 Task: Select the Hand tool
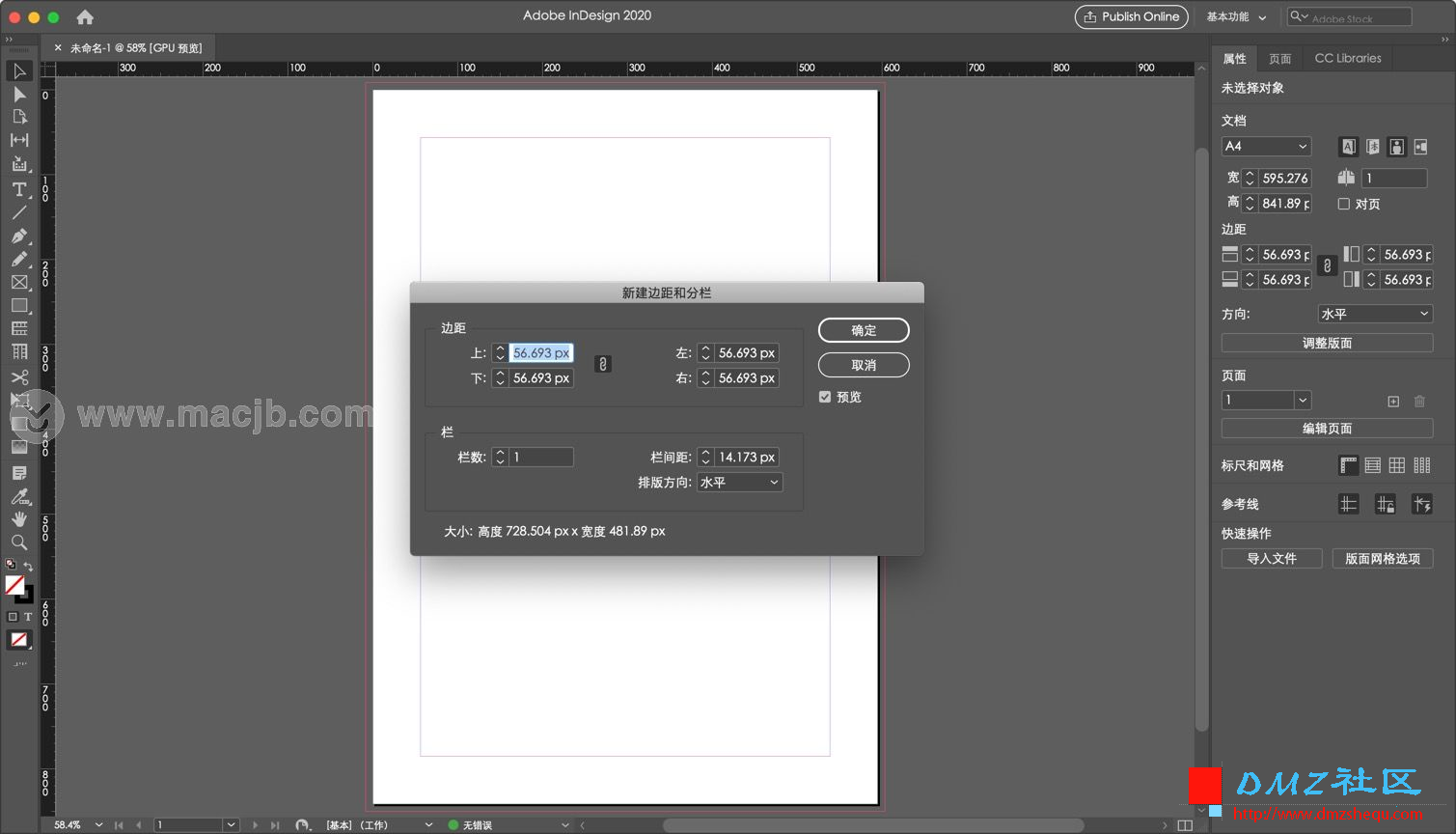pos(19,519)
